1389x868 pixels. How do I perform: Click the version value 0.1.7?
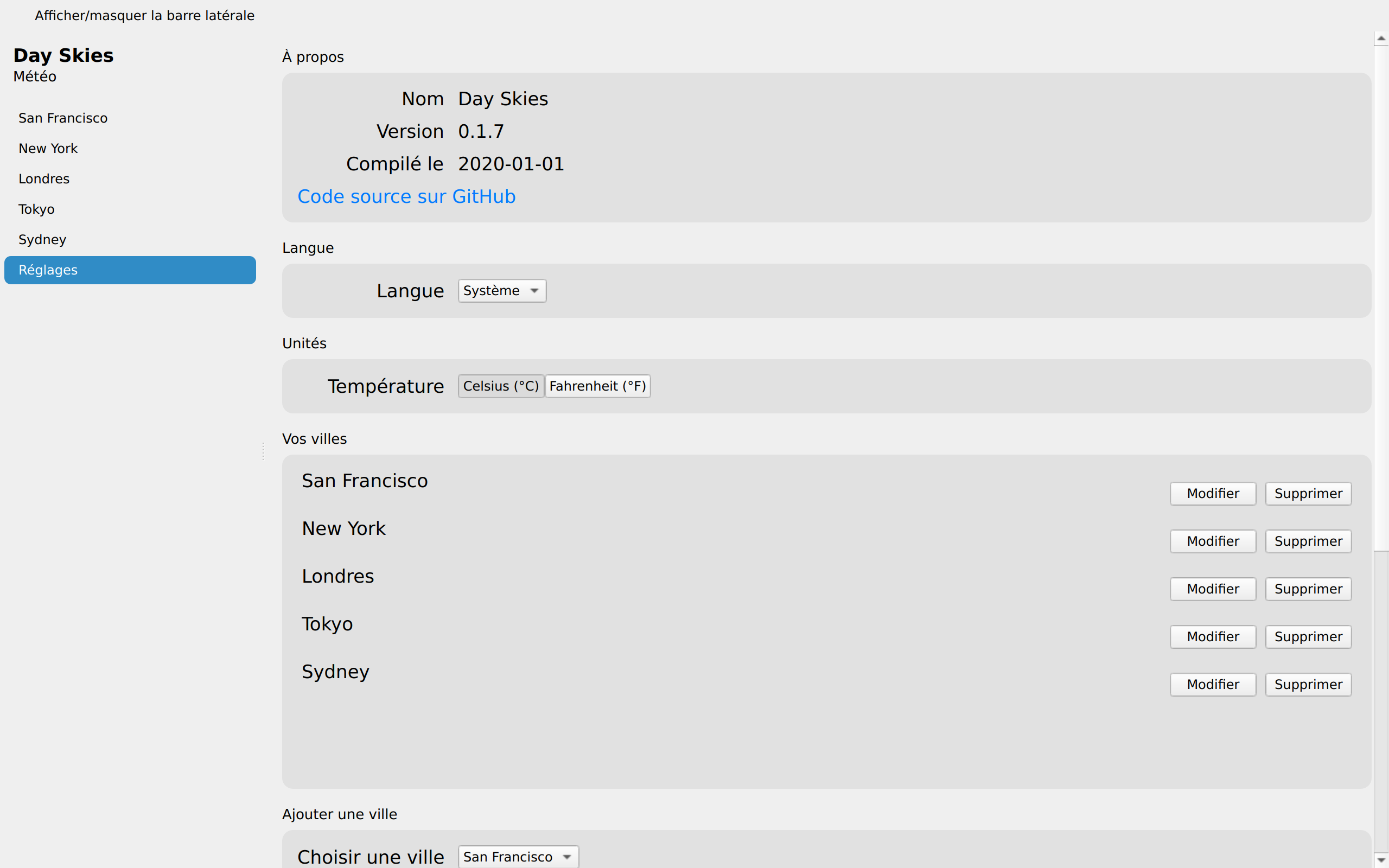tap(481, 131)
